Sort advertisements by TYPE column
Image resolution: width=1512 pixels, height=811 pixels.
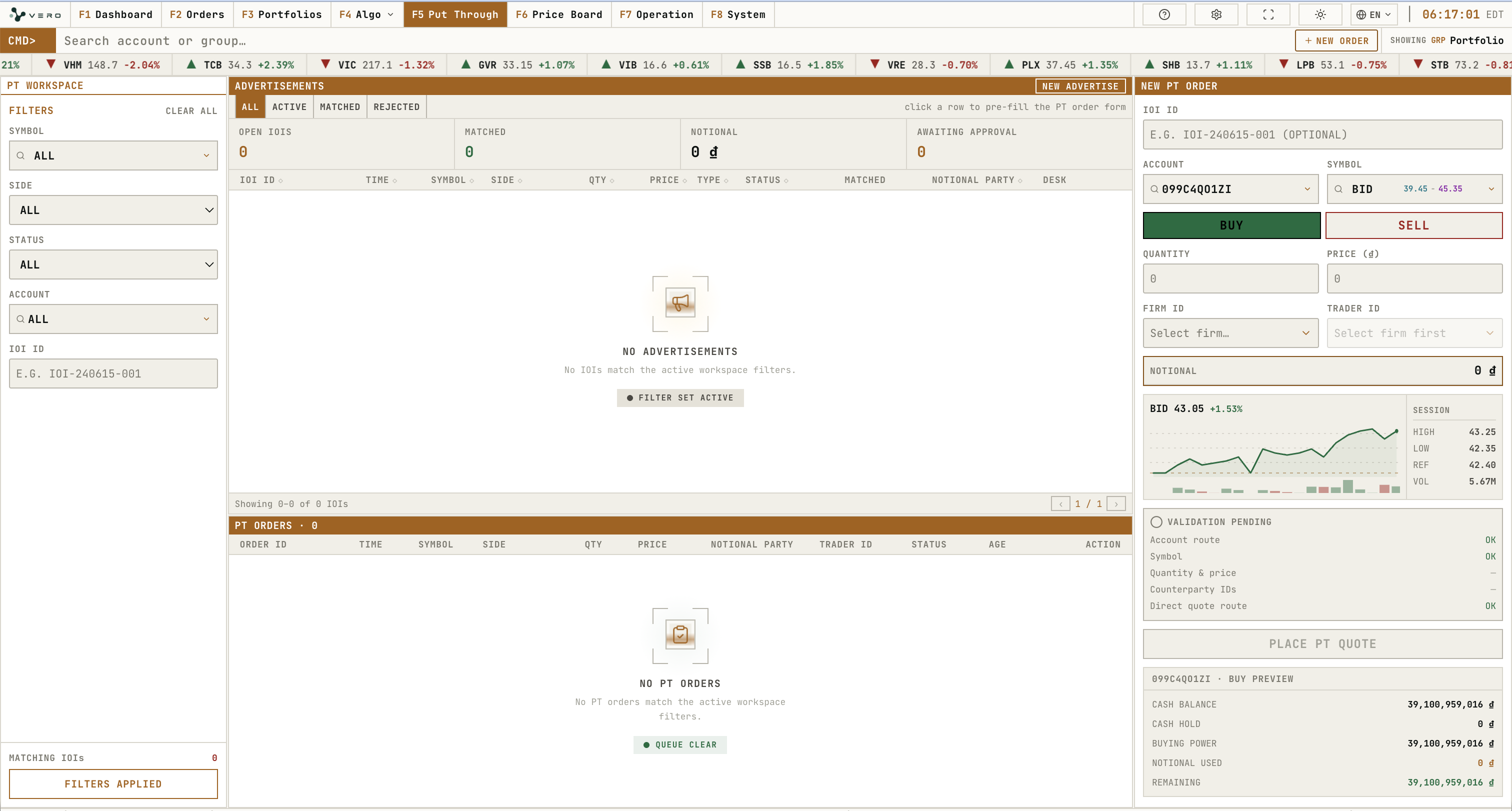click(x=712, y=180)
